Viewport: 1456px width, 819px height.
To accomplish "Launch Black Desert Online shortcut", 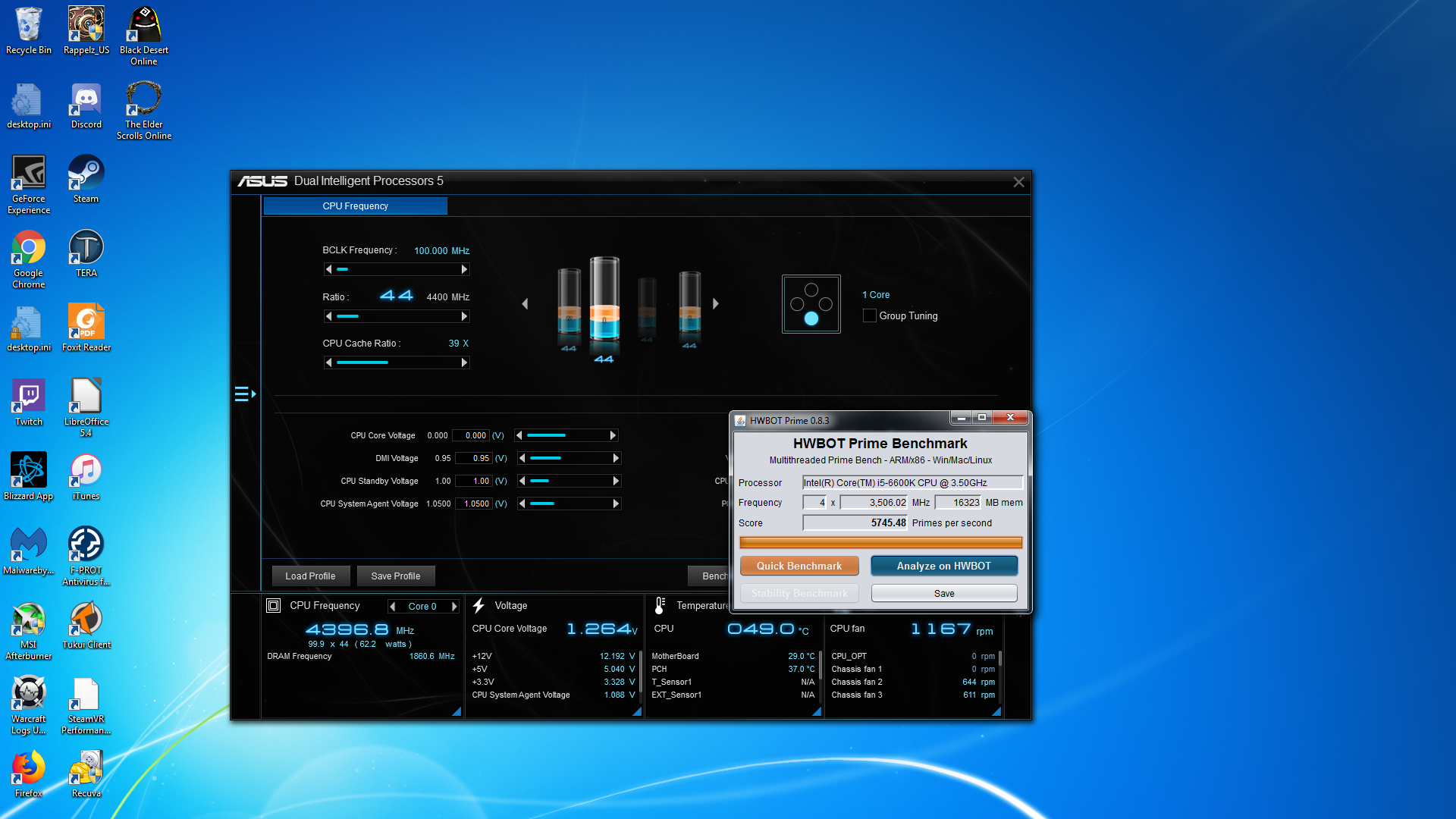I will click(x=144, y=36).
